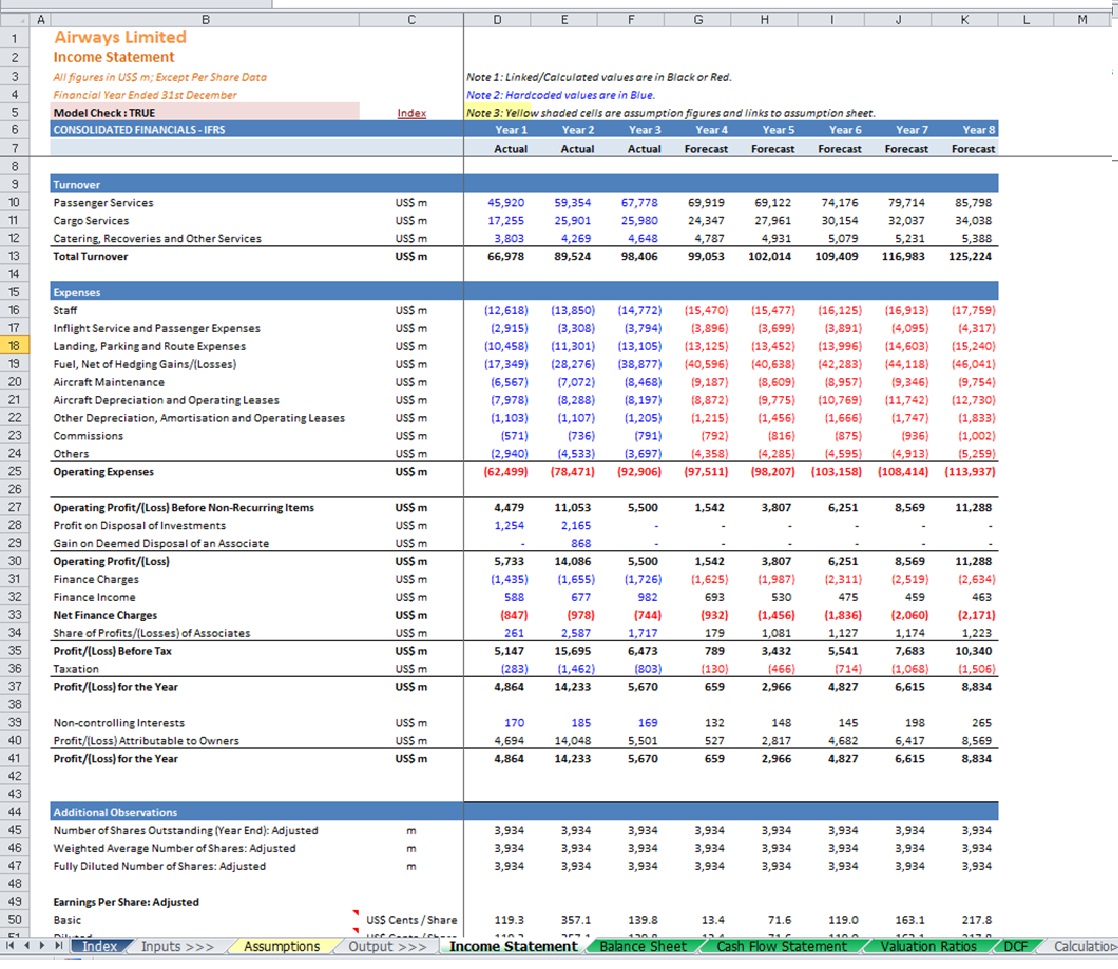Switch to the DCF sheet tab

(x=1015, y=946)
